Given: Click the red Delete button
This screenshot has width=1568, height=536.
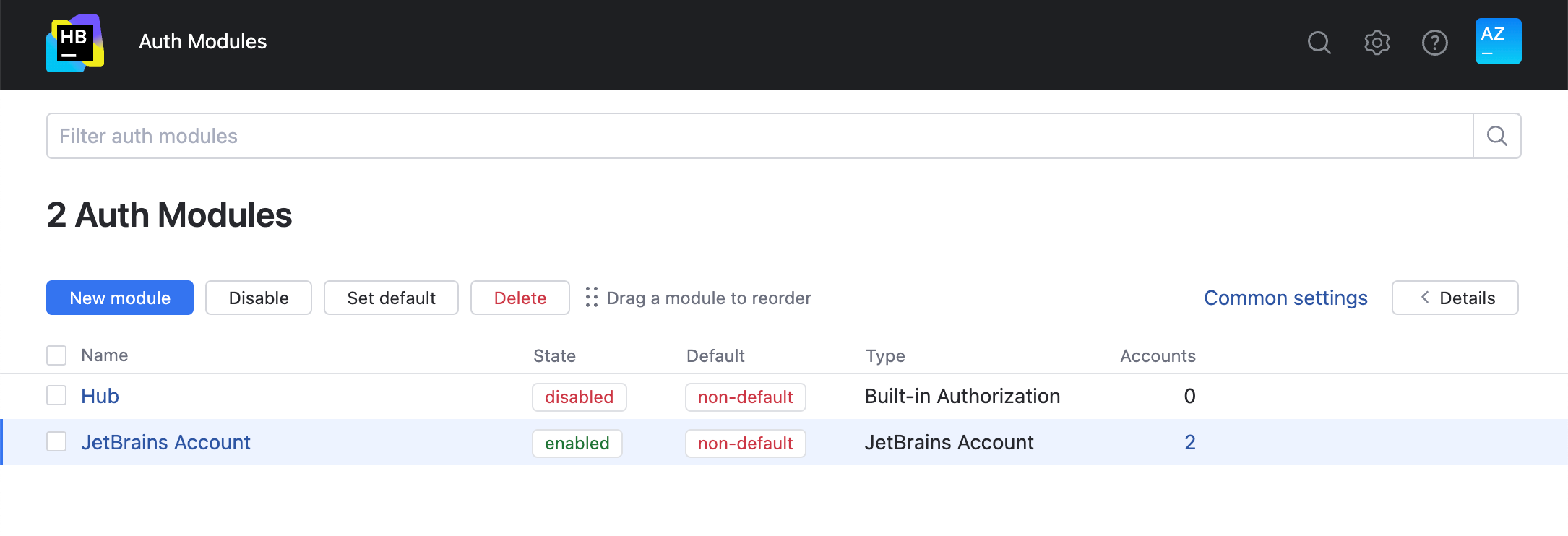Looking at the screenshot, I should 520,298.
